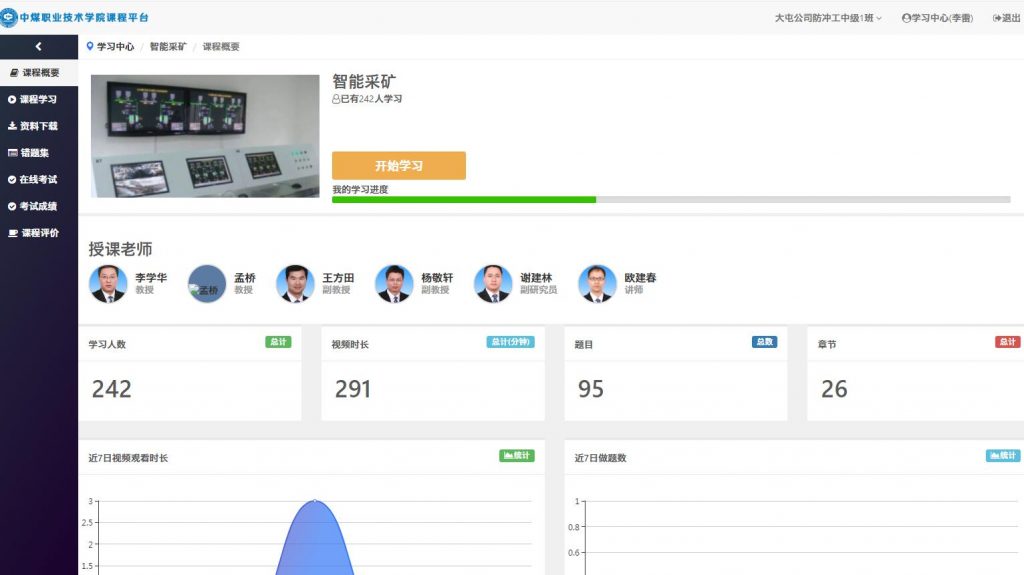Screen dimensions: 1024x575
Task: Open 考试成绩 in the sidebar
Action: (39, 206)
